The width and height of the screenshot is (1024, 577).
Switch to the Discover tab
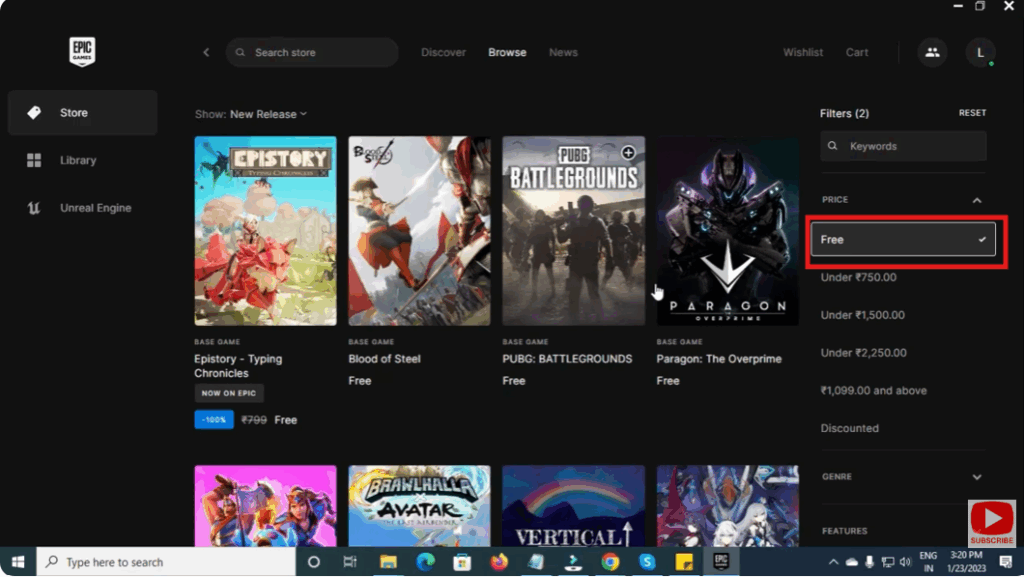443,52
